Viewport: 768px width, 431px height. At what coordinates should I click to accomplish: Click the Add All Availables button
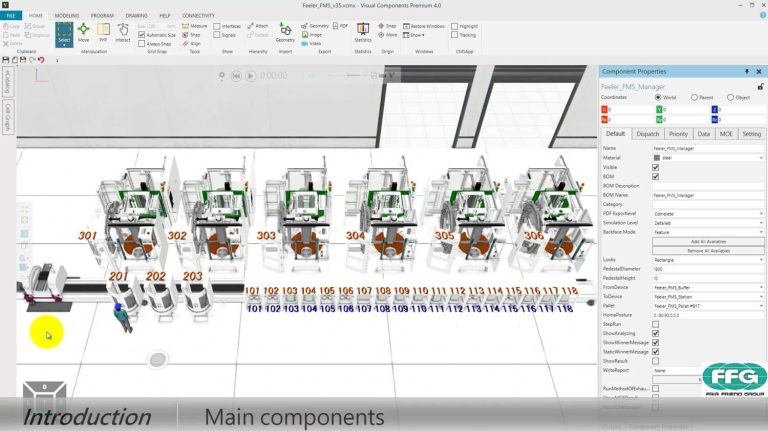point(708,241)
